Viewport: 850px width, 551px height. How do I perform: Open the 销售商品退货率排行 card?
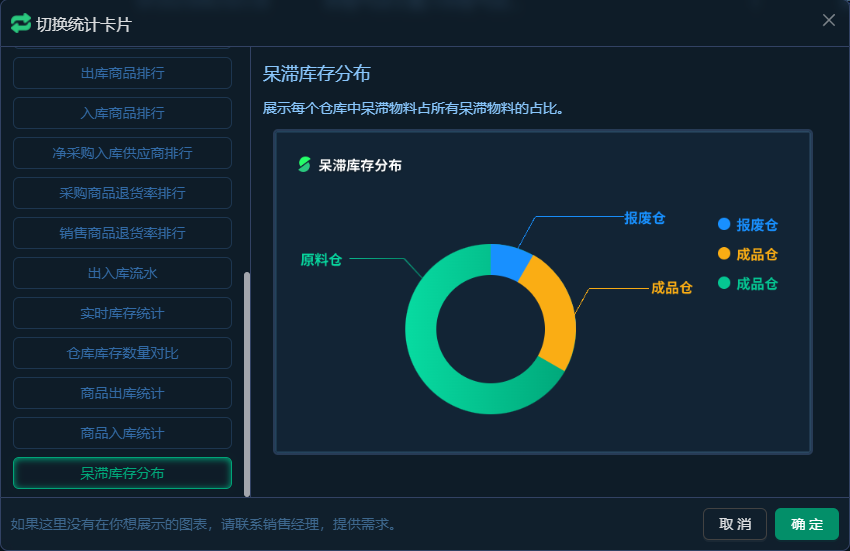pyautogui.click(x=122, y=233)
